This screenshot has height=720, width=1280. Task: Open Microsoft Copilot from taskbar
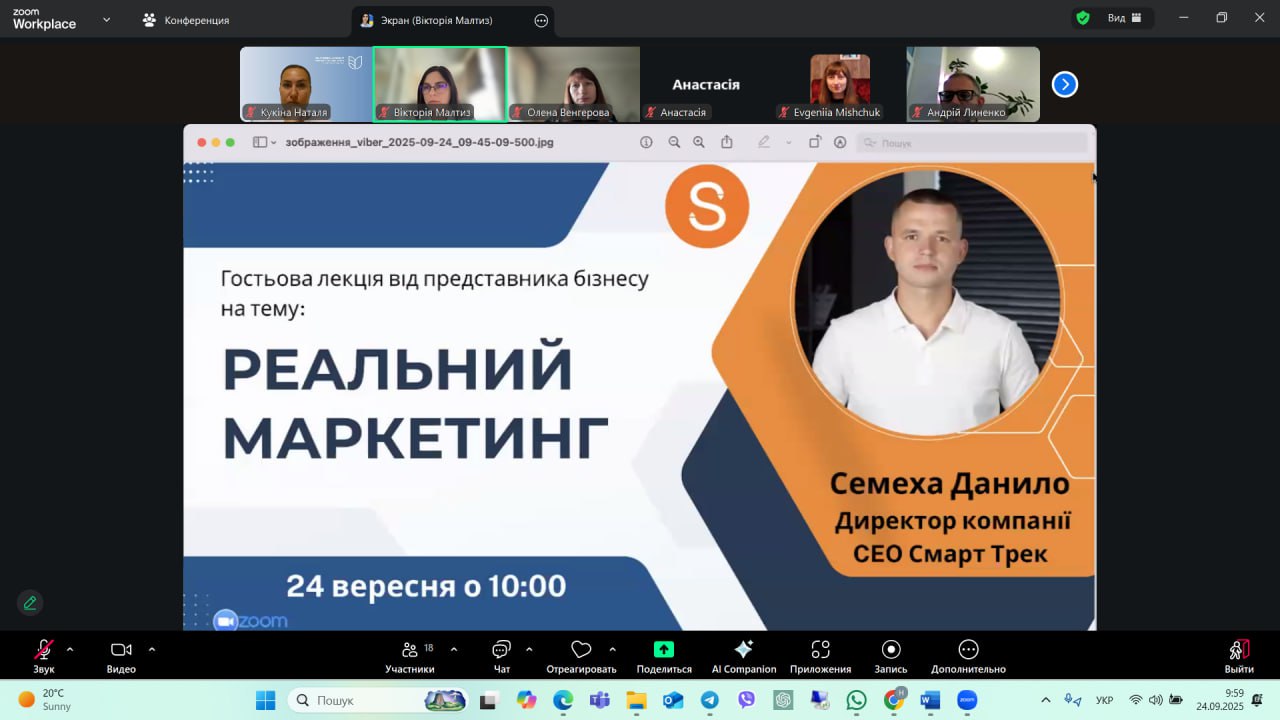527,700
